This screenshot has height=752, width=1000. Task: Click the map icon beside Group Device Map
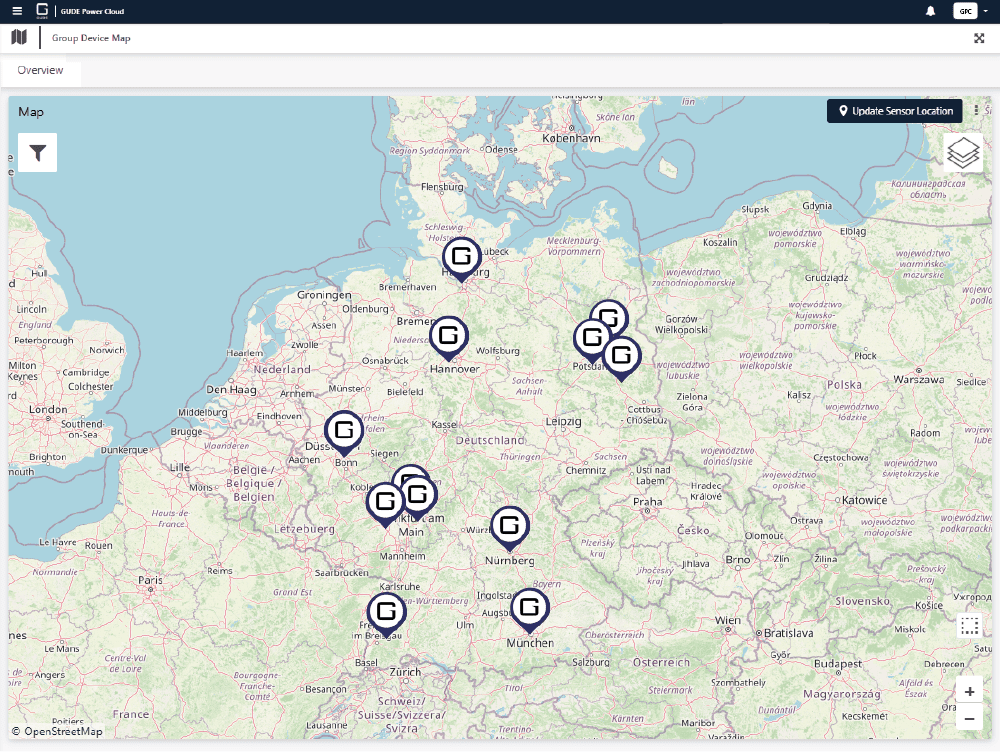pyautogui.click(x=18, y=37)
